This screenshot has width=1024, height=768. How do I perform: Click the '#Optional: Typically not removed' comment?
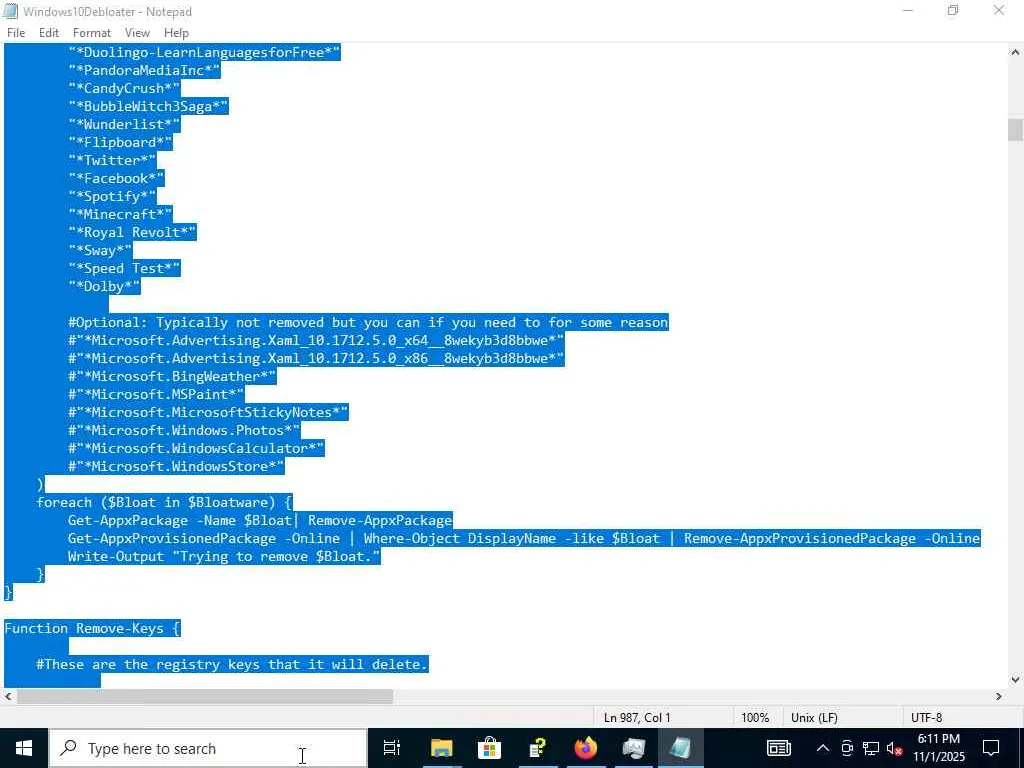pyautogui.click(x=368, y=322)
